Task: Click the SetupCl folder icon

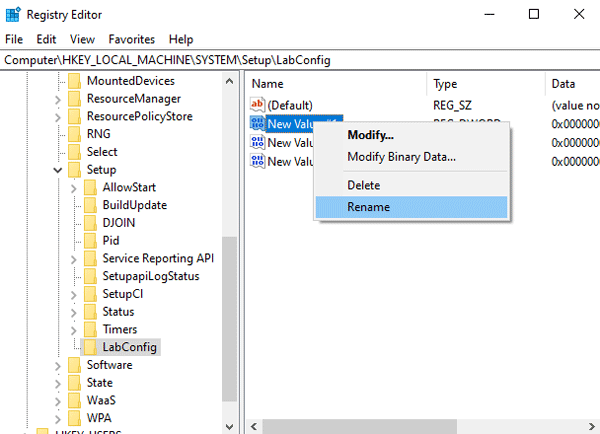Action: [90, 294]
